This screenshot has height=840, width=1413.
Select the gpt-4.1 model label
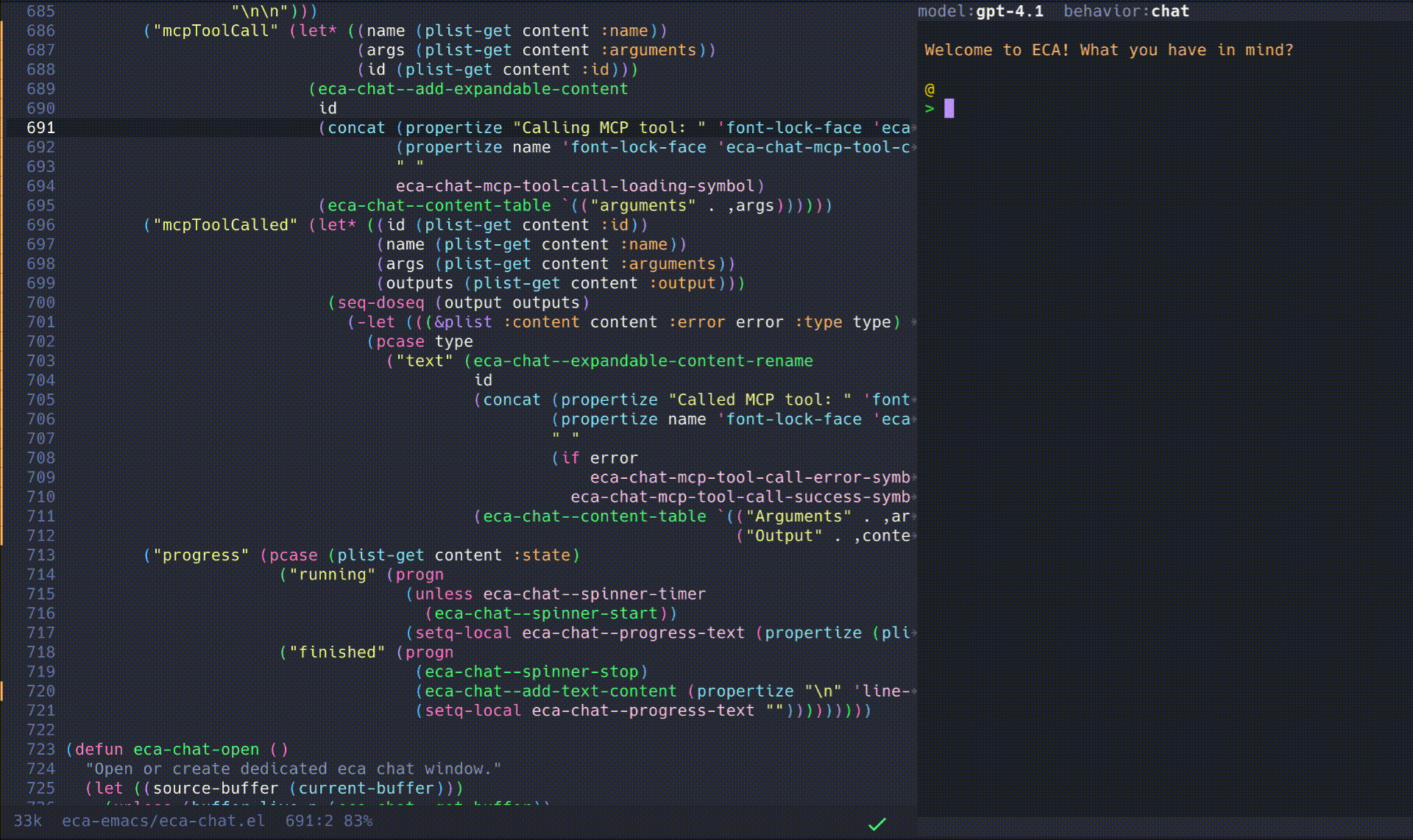1010,11
